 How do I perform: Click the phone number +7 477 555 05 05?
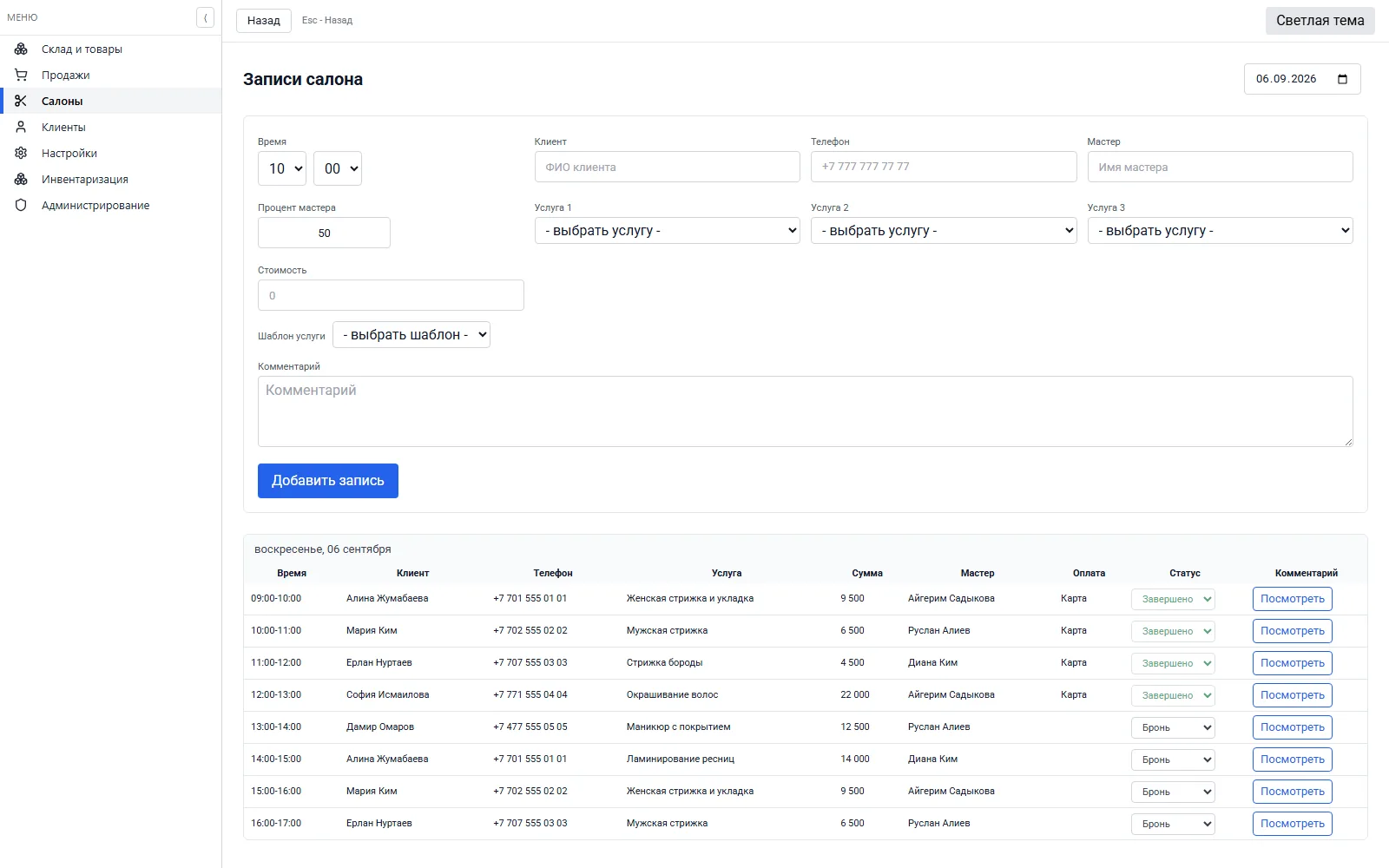(530, 727)
